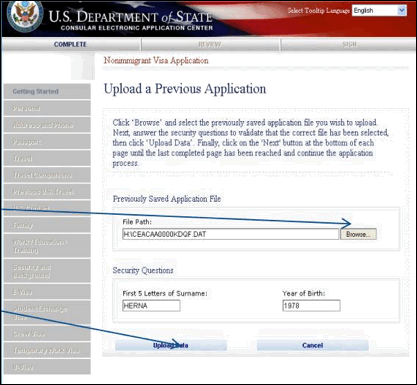
Task: Click the First 5 Letters of Surname field
Action: 151,306
